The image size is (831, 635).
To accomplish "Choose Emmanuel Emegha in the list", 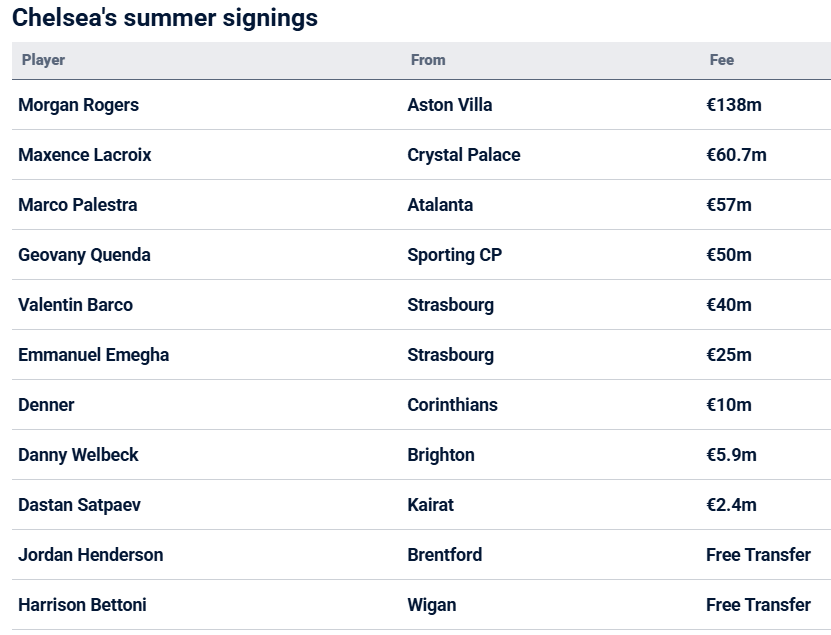I will coord(94,355).
